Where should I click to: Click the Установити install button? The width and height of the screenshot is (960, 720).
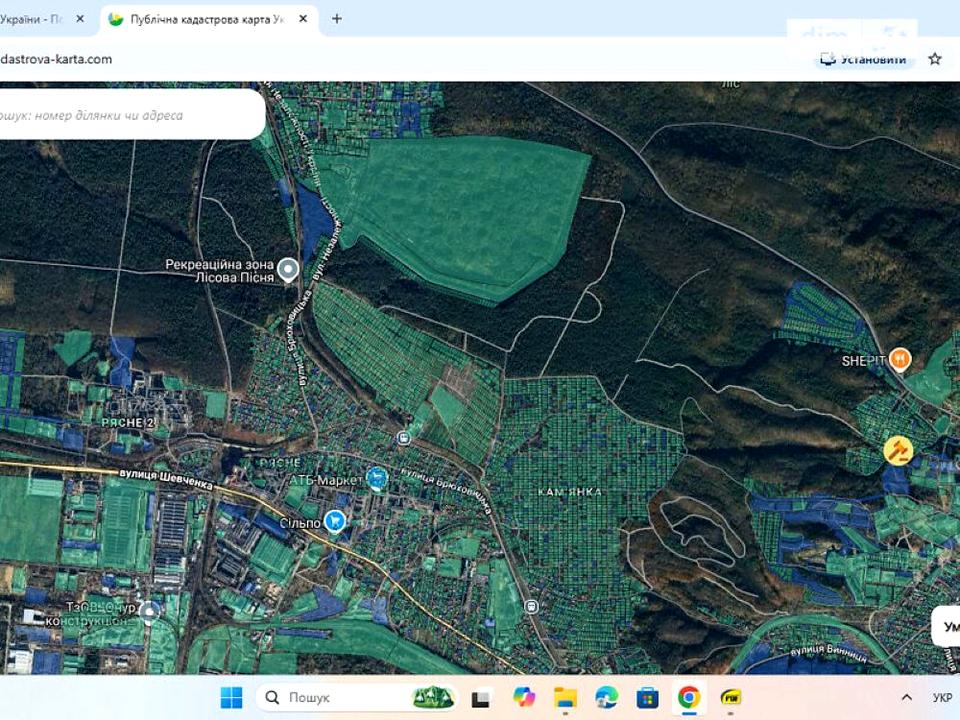(x=863, y=59)
